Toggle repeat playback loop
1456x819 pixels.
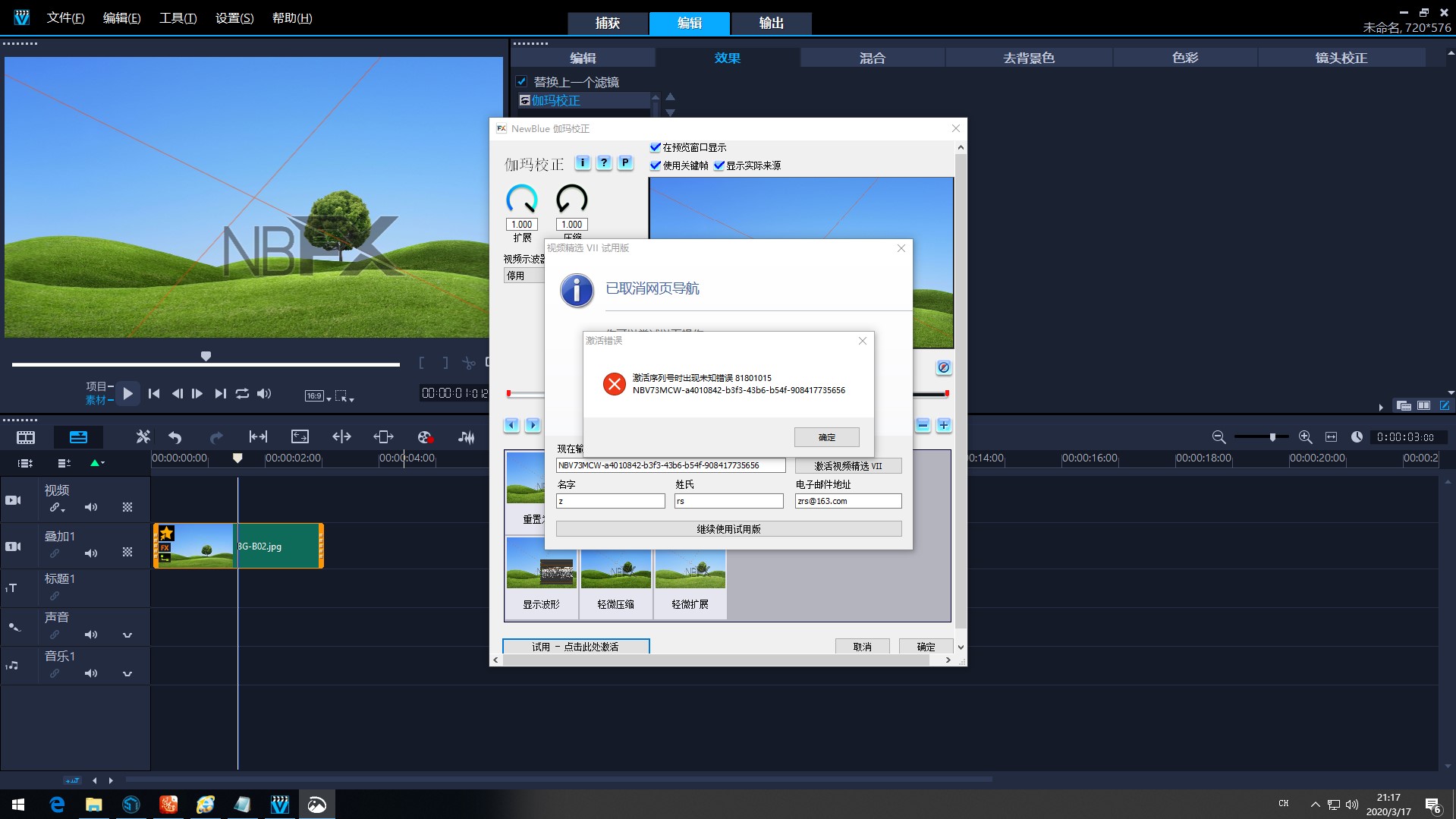pyautogui.click(x=242, y=394)
